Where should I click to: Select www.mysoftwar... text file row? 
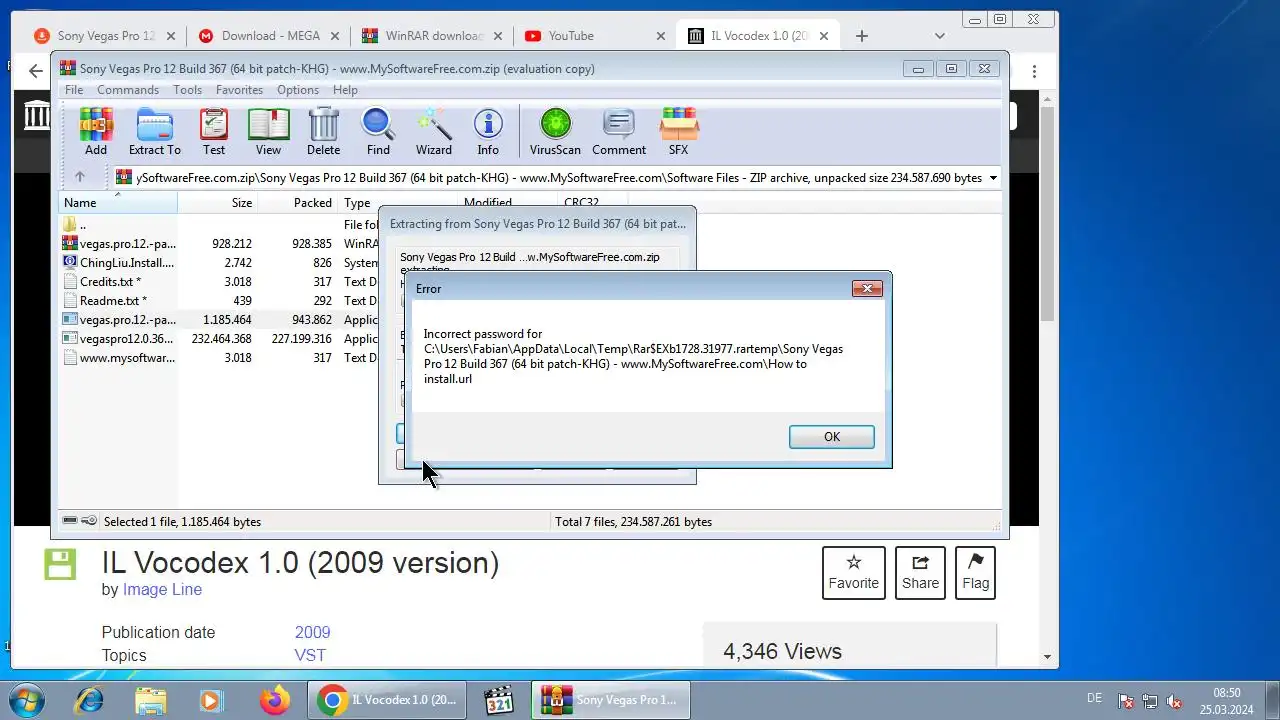pyautogui.click(x=220, y=358)
